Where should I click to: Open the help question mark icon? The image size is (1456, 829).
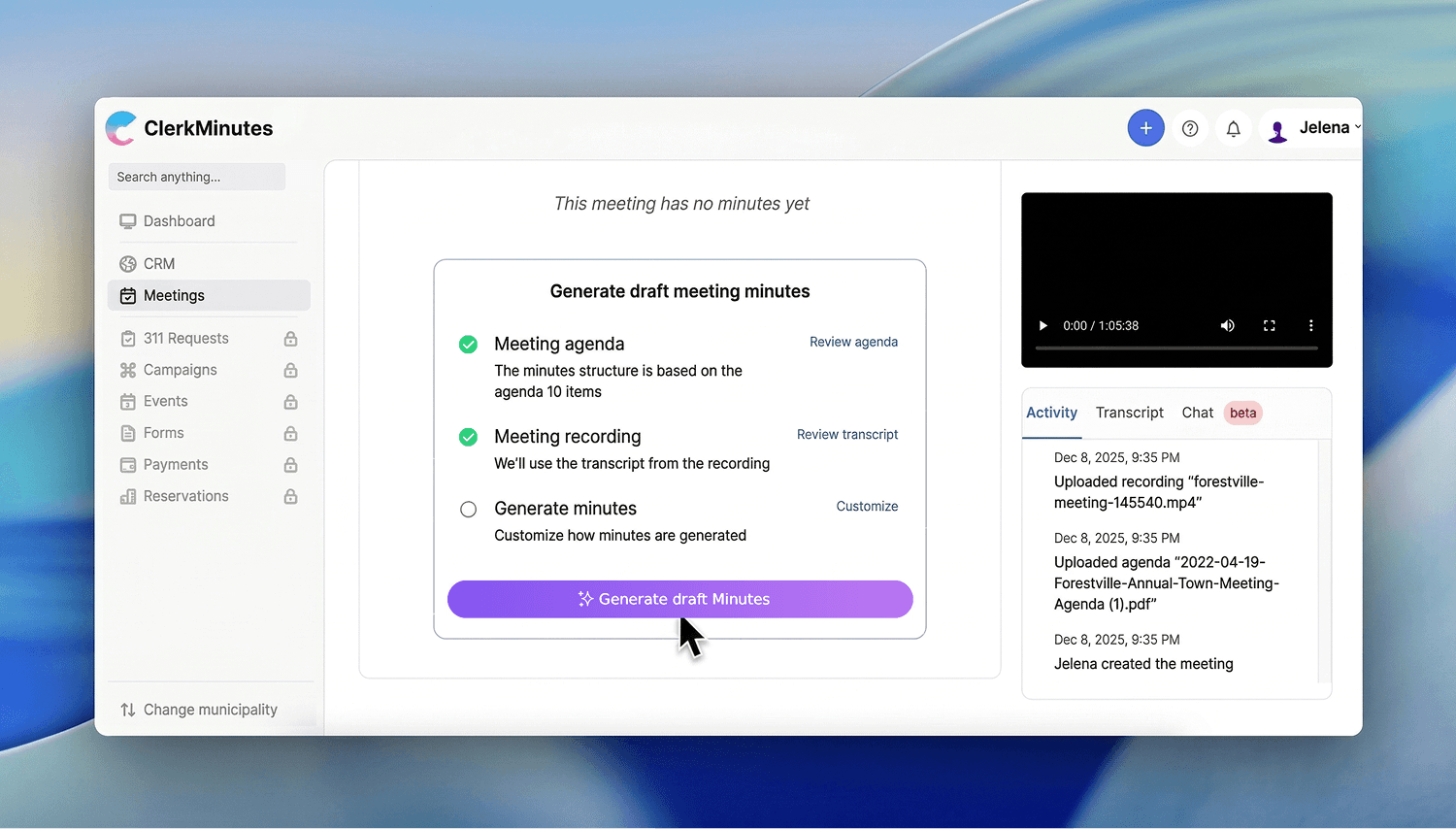pyautogui.click(x=1190, y=128)
